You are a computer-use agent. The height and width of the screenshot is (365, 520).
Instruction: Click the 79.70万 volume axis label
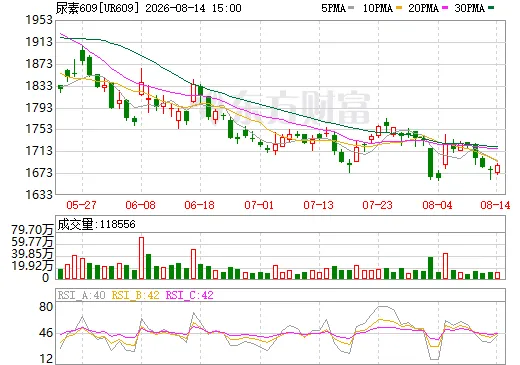32,230
